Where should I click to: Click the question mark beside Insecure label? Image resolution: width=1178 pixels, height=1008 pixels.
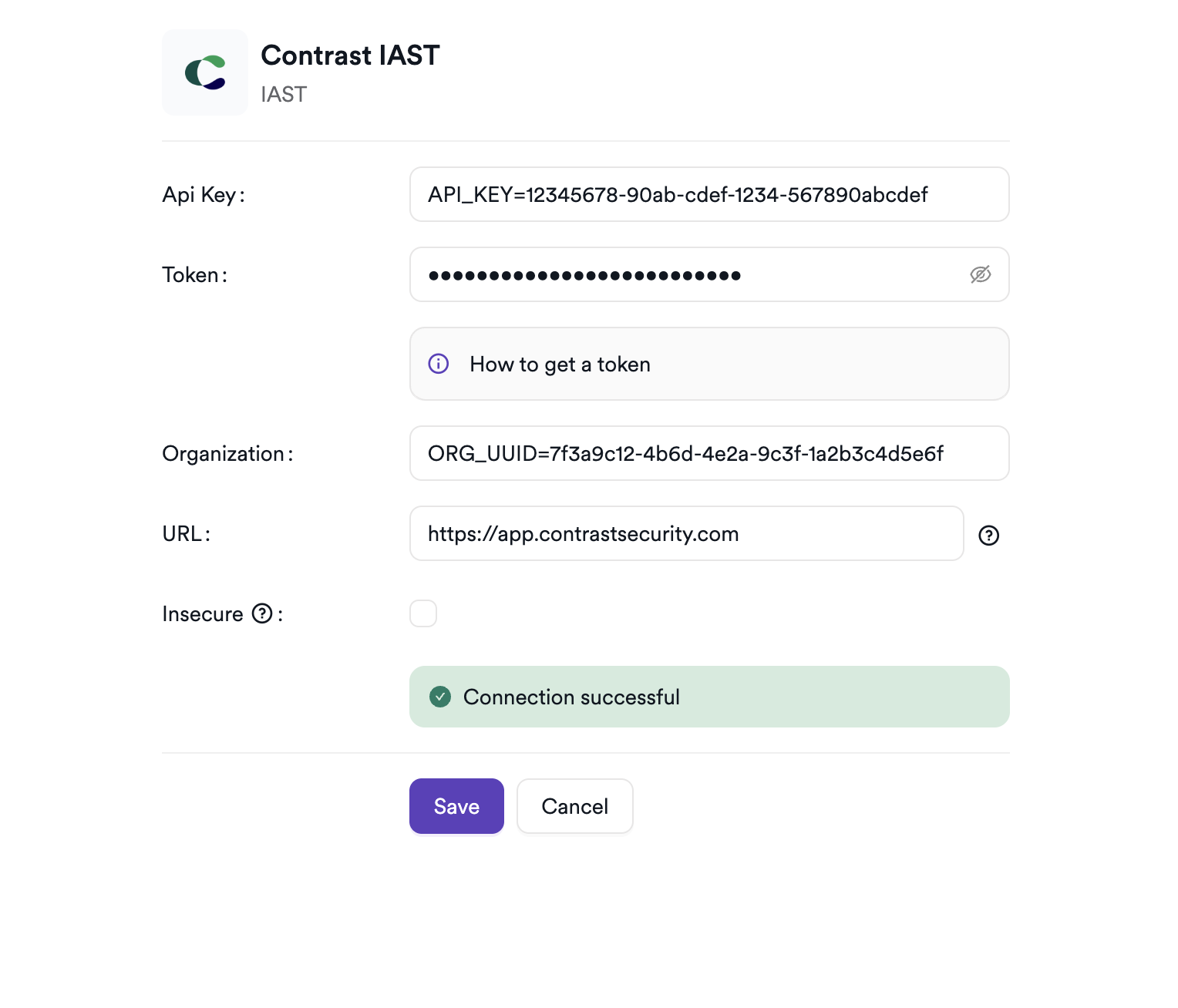pos(263,613)
